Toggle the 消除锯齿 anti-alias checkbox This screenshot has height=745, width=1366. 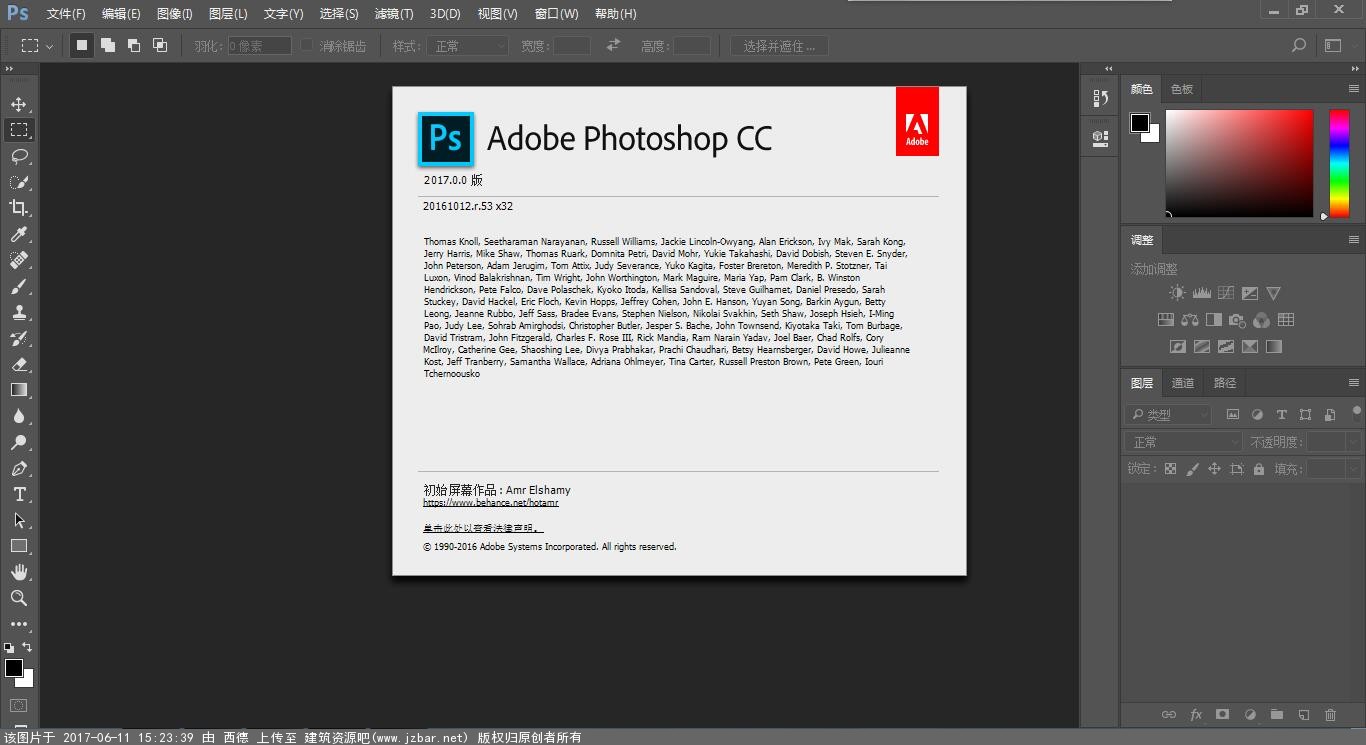coord(308,45)
